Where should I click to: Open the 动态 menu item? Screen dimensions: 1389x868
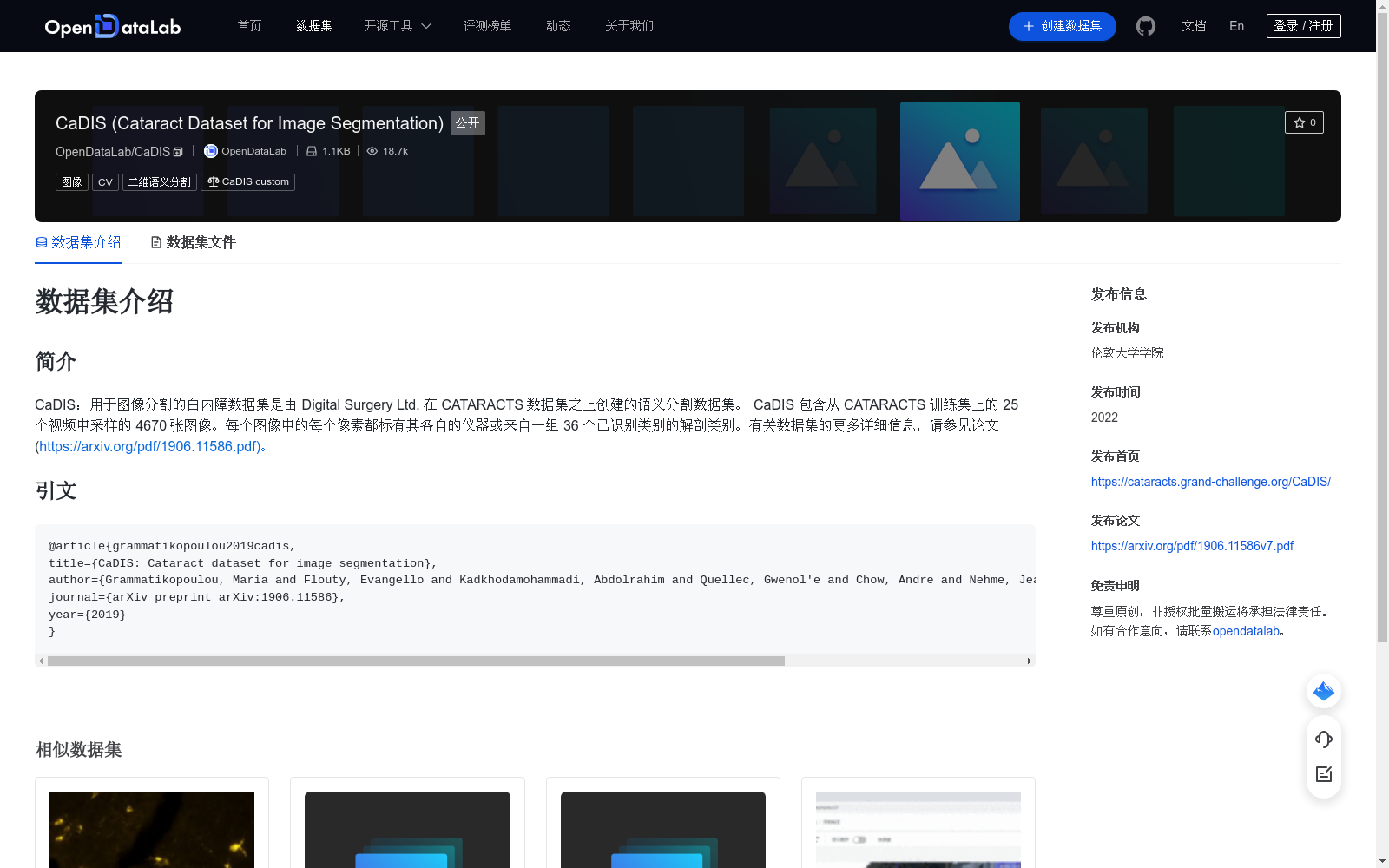558,26
